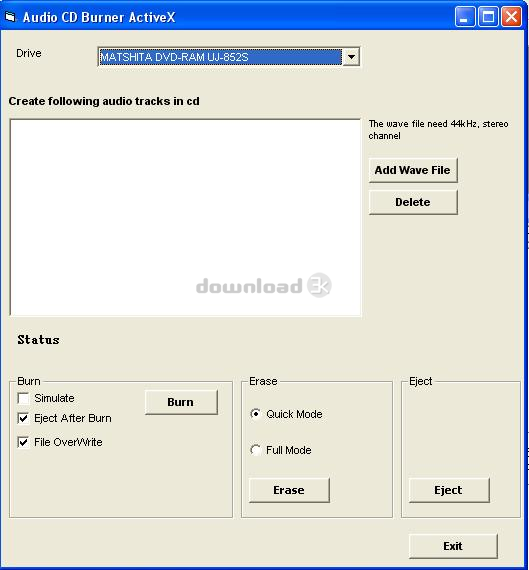Choose Full Mode erase option
This screenshot has height=570, width=529.
(256, 450)
